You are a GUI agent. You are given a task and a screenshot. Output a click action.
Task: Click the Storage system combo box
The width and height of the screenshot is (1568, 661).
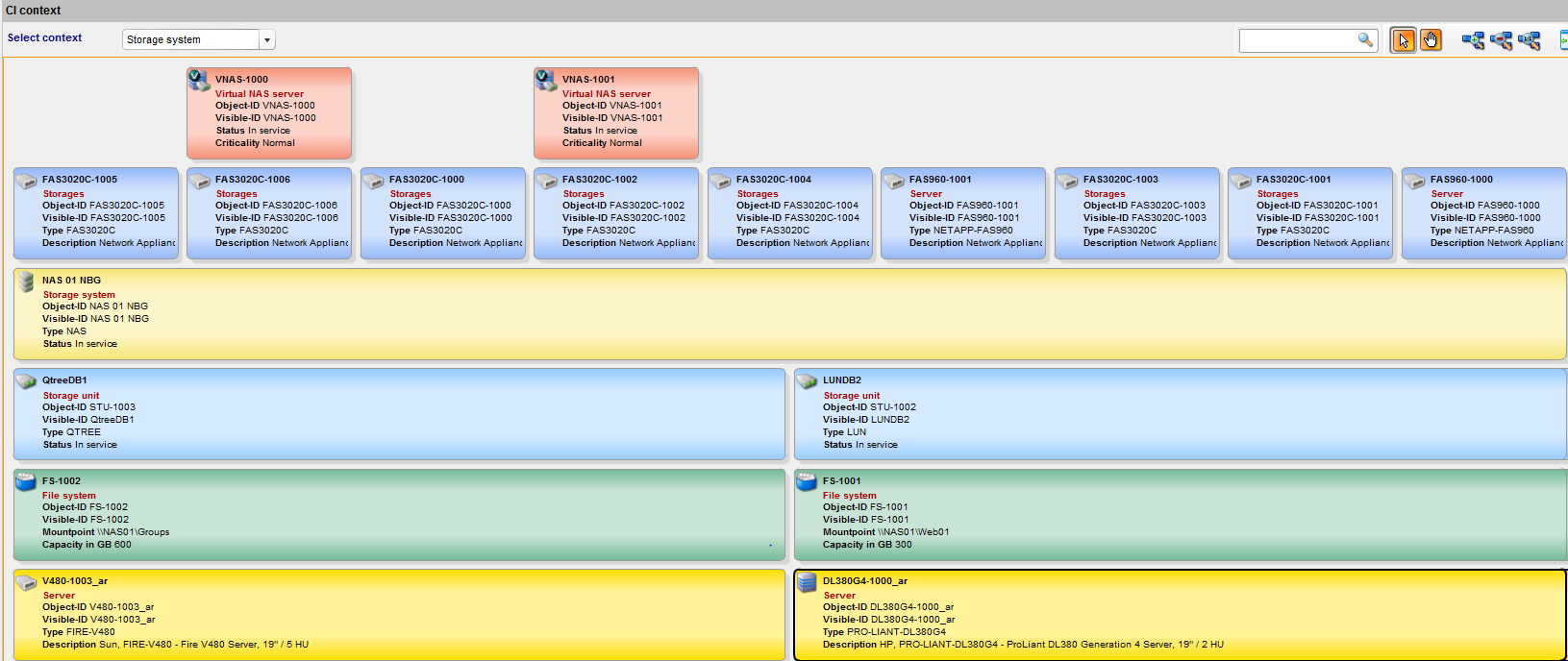click(190, 40)
